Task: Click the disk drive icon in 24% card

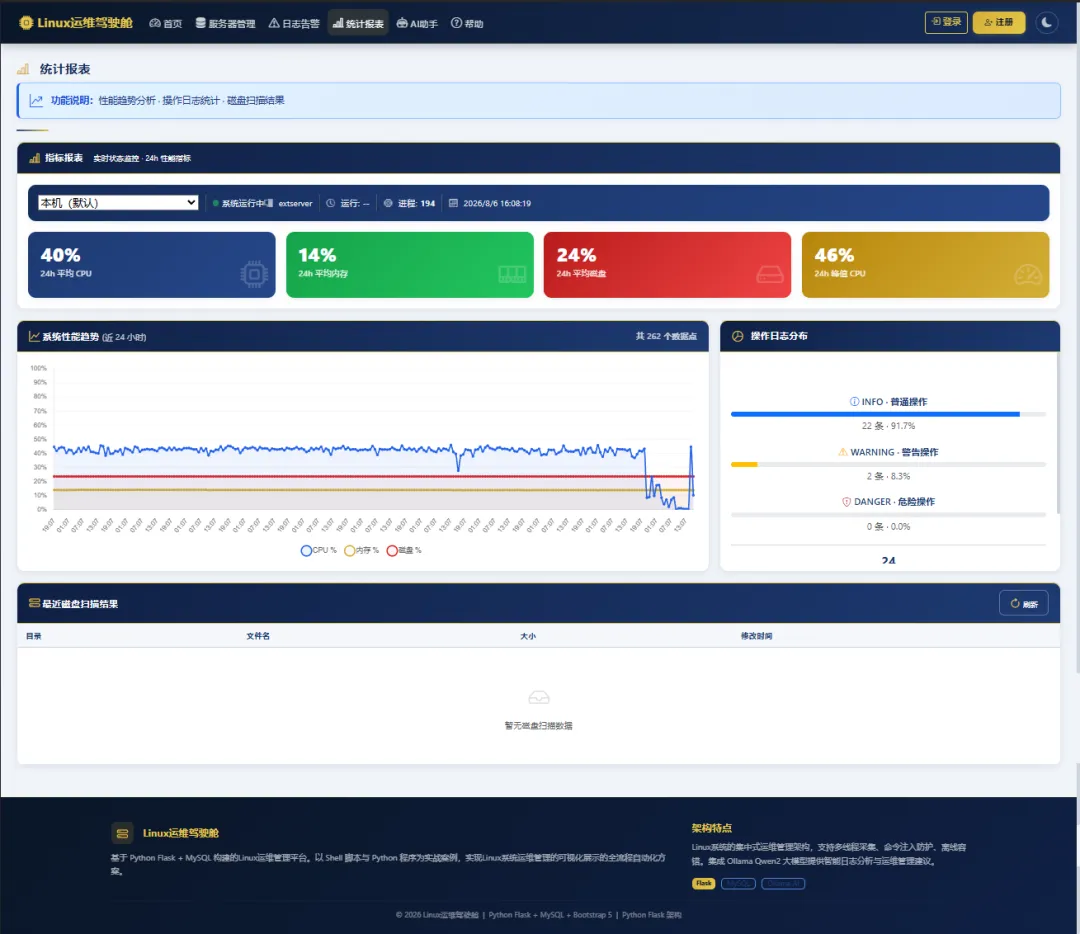Action: coord(769,275)
